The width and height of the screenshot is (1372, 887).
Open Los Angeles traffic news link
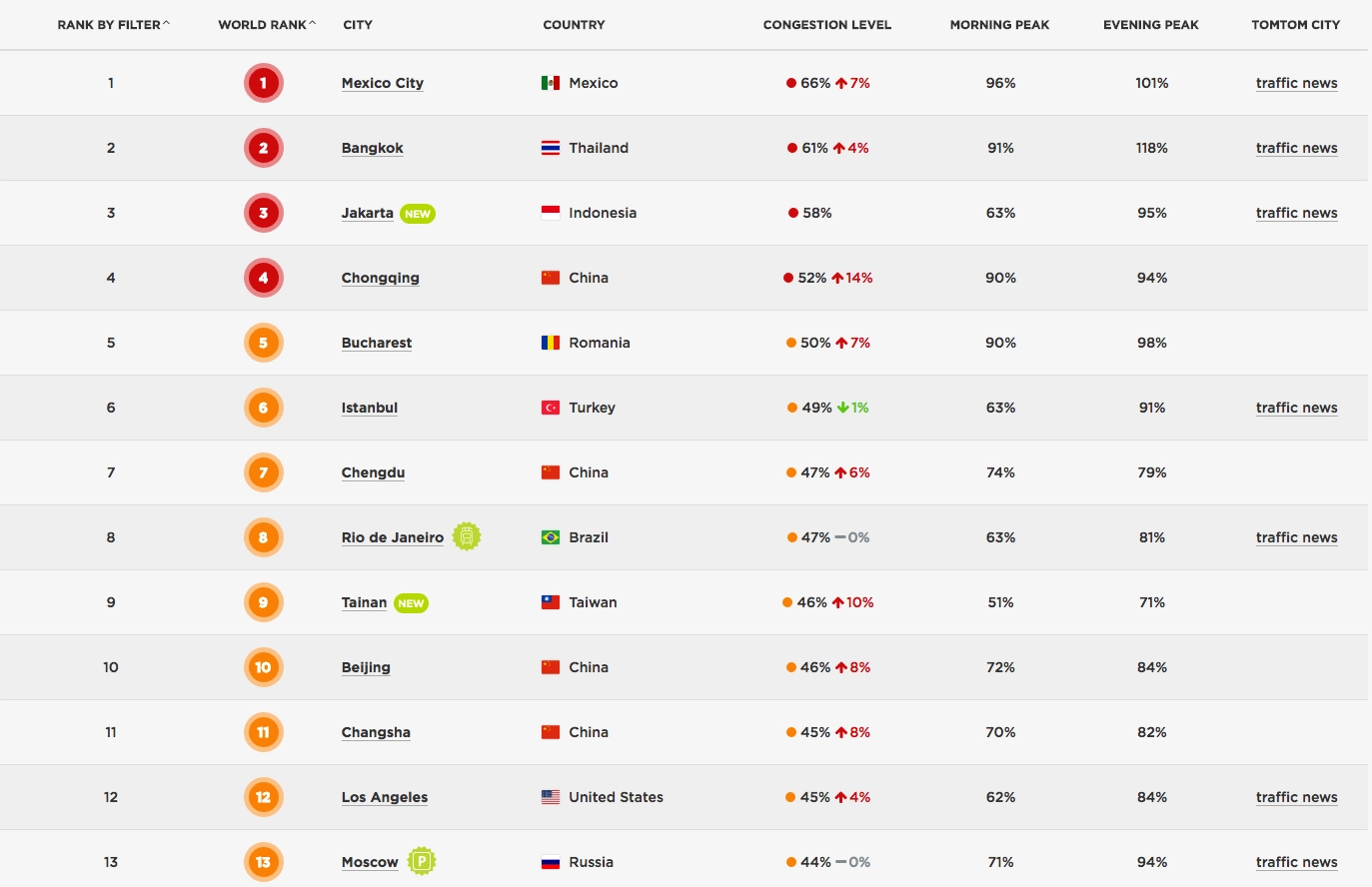pyautogui.click(x=1296, y=797)
